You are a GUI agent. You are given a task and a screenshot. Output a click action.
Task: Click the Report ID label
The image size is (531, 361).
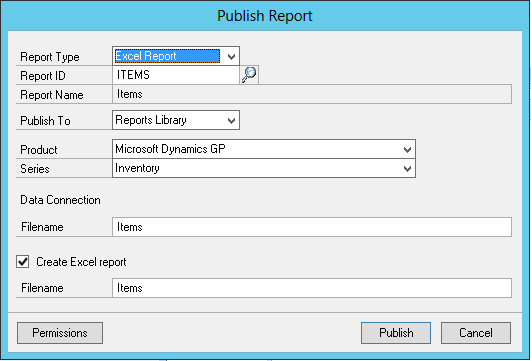[x=43, y=76]
